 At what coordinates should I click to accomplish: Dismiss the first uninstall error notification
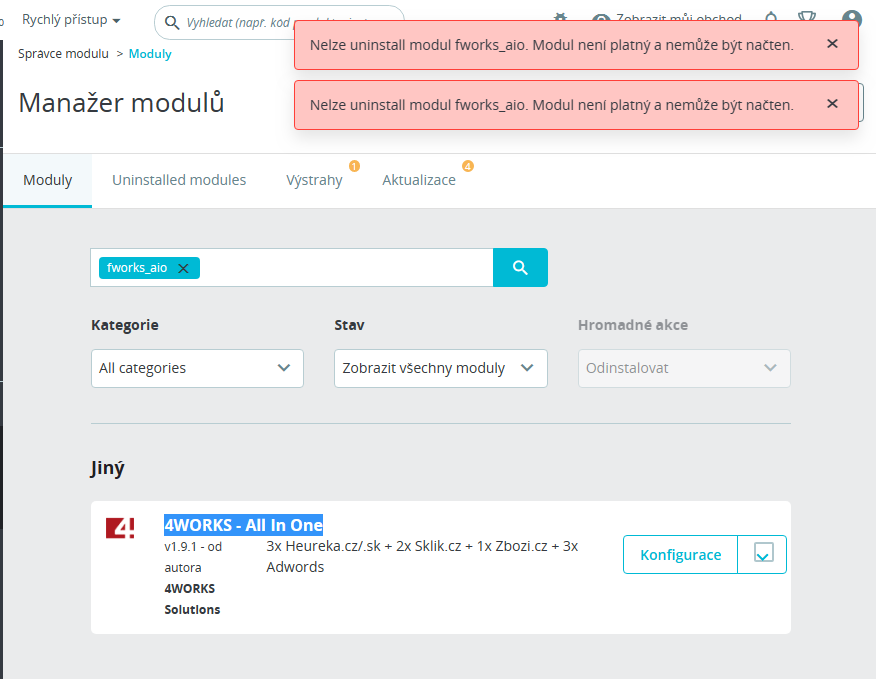tap(832, 44)
